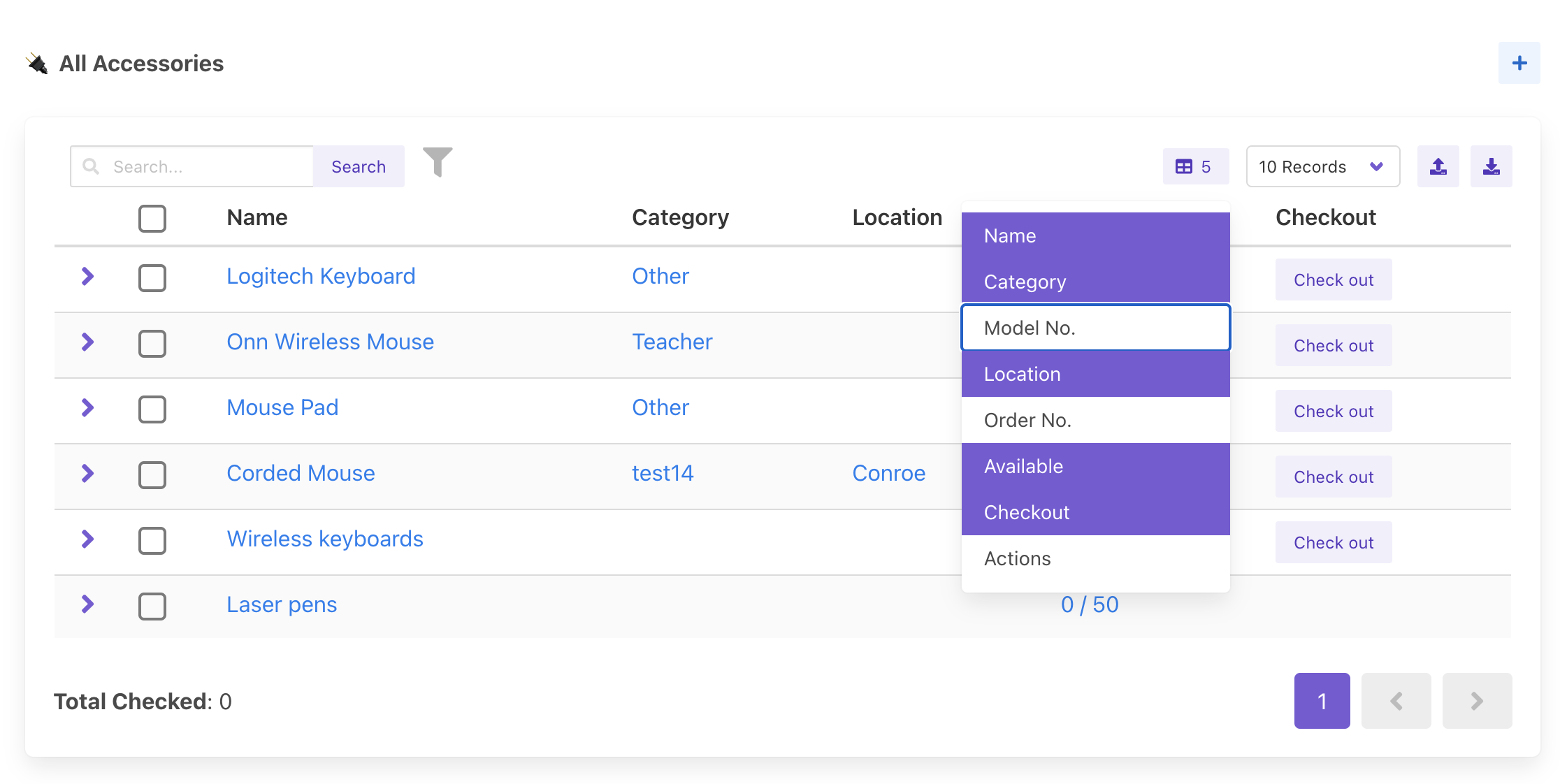Image resolution: width=1560 pixels, height=784 pixels.
Task: Select Order No. in column menu
Action: (1095, 420)
